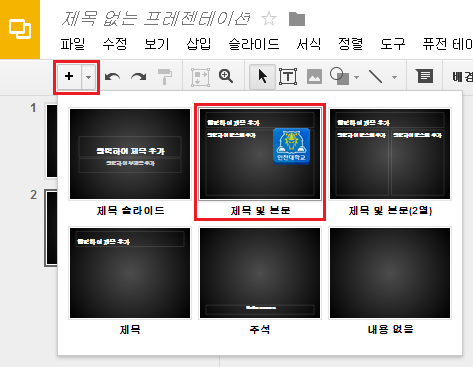The height and width of the screenshot is (367, 473).
Task: Select slide 1 in the filmstrip
Action: [x=51, y=141]
